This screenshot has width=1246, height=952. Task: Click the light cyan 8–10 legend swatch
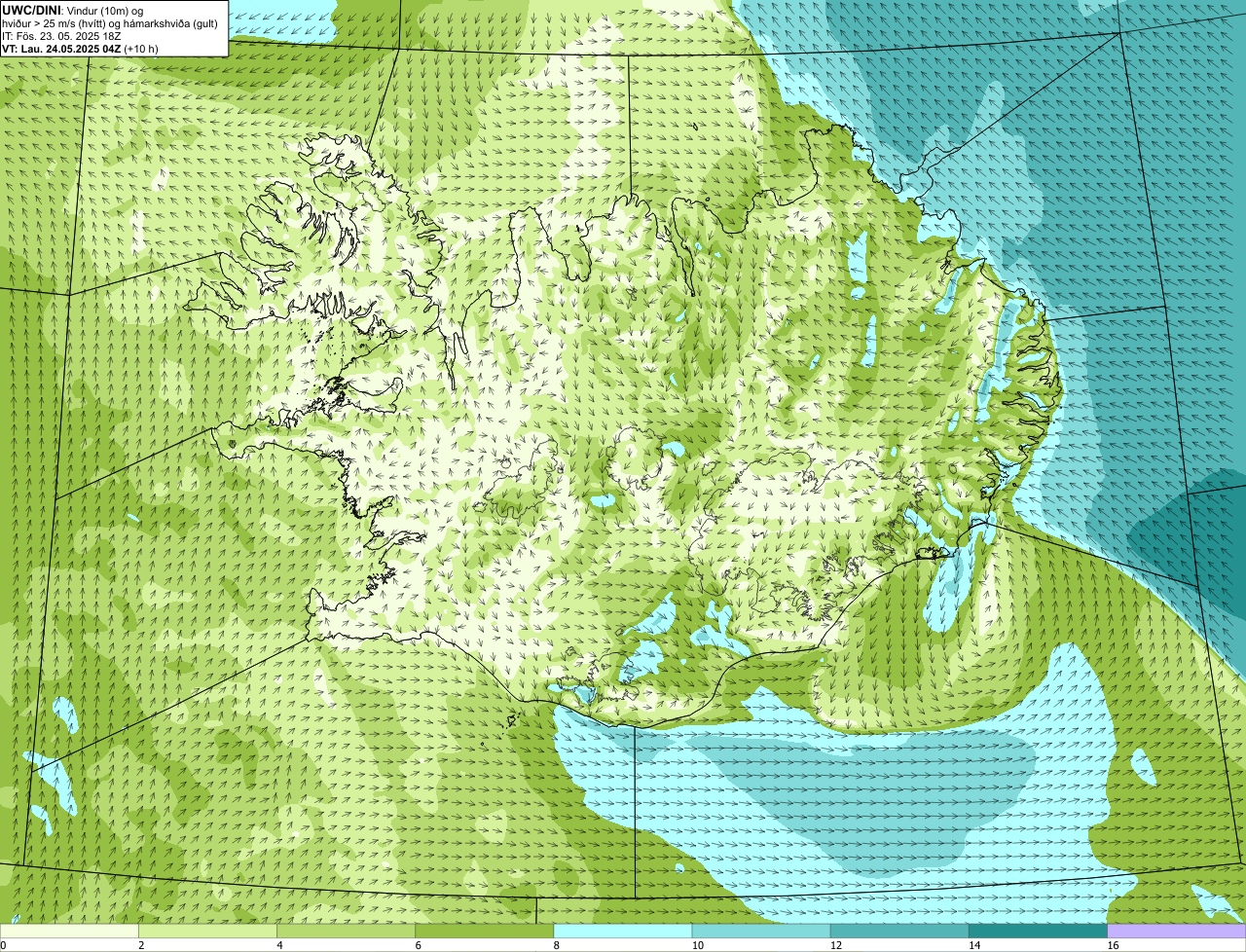point(623,931)
